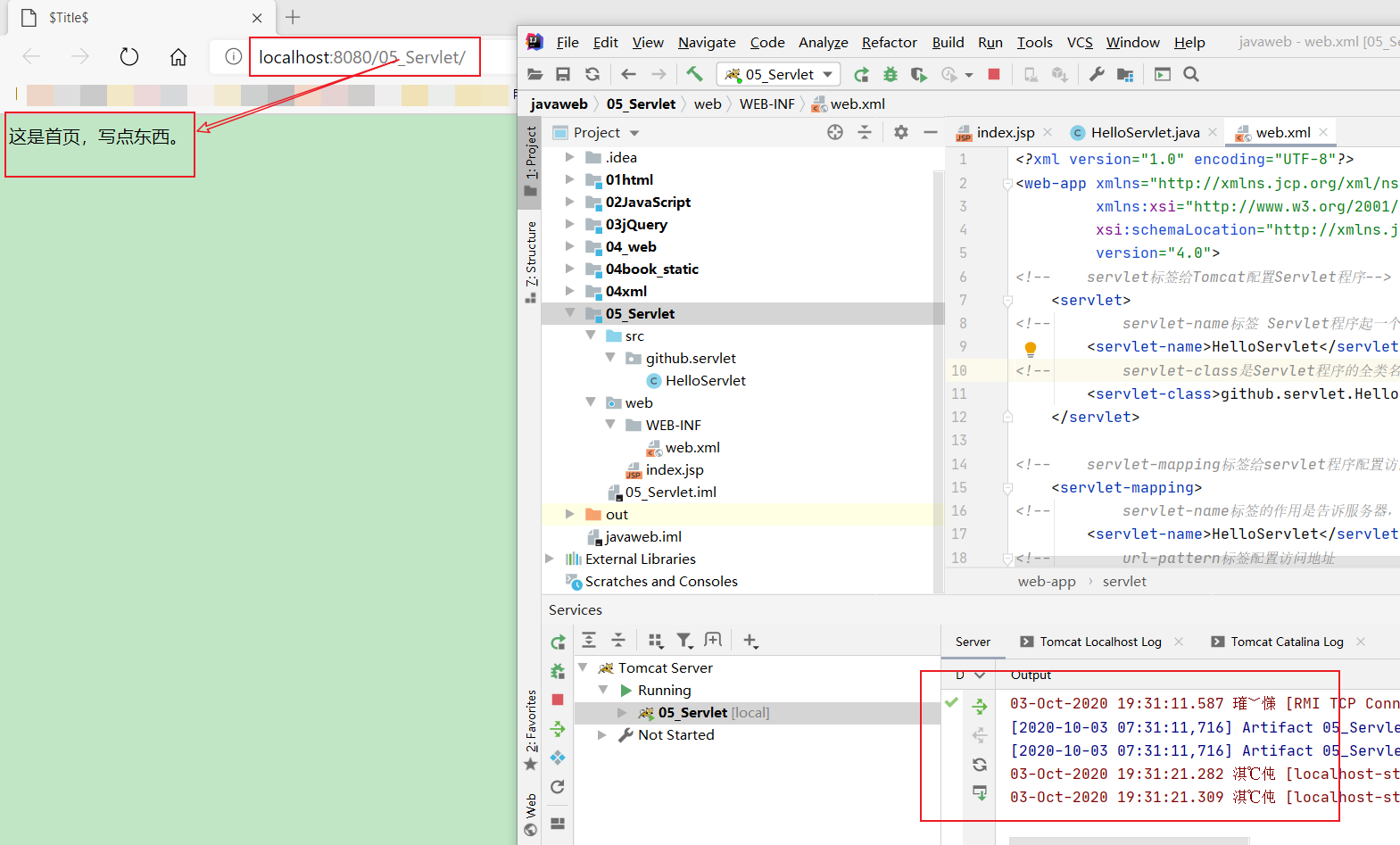
Task: Open Project panel gear settings
Action: pyautogui.click(x=901, y=132)
